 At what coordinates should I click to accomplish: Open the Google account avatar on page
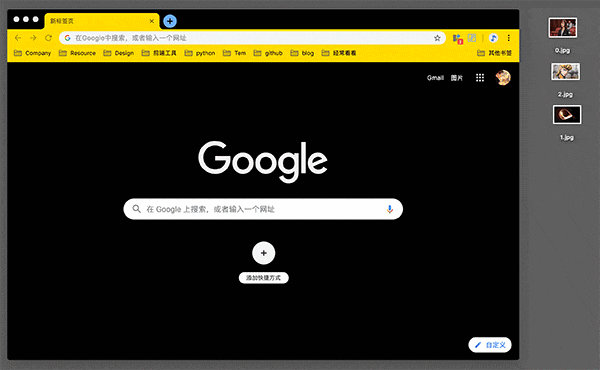coord(503,78)
